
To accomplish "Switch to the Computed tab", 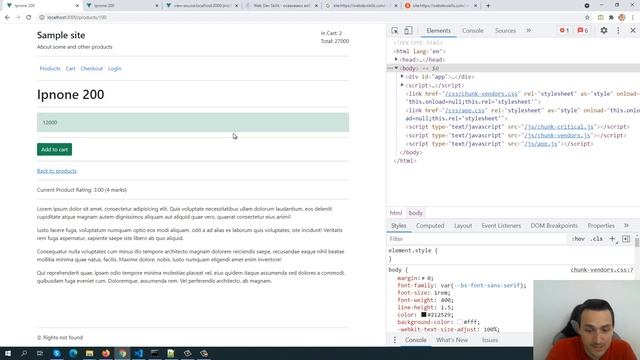I will click(x=430, y=226).
